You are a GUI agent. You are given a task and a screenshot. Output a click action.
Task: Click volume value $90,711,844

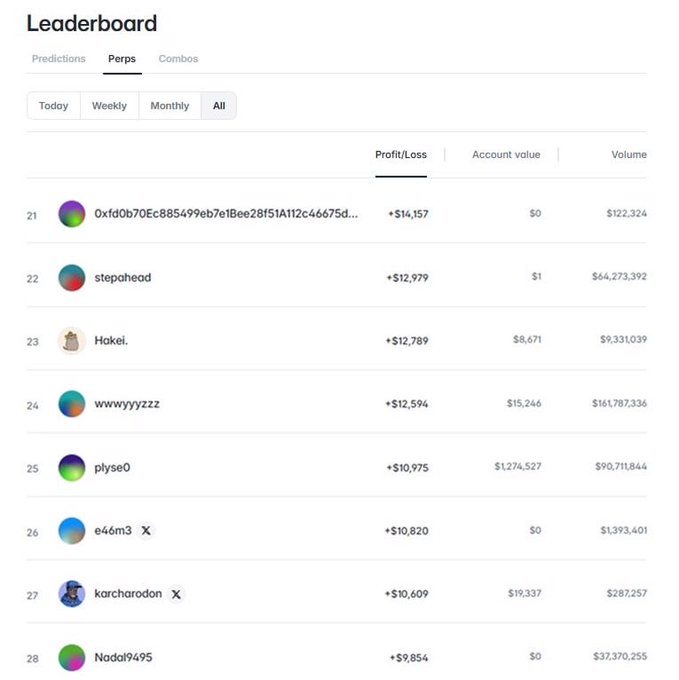[x=621, y=466]
